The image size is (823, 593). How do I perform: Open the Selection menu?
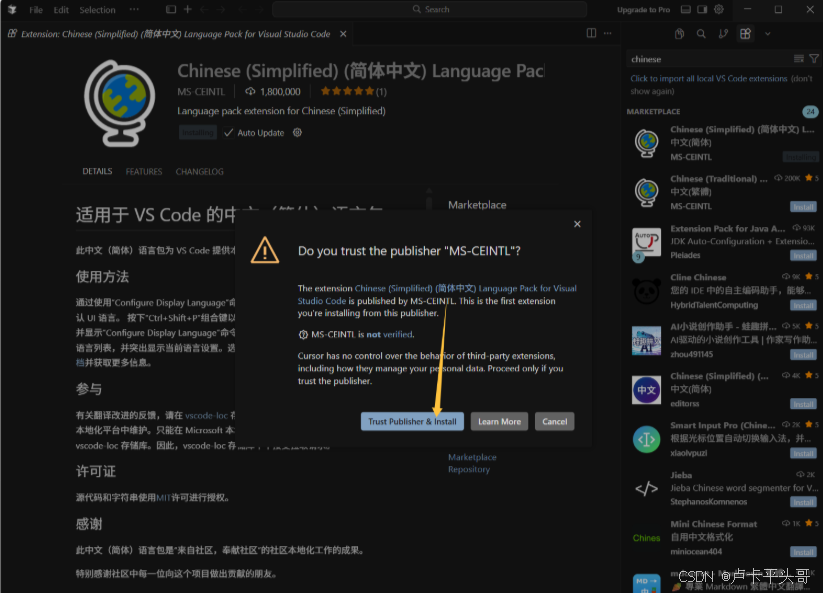click(x=97, y=9)
